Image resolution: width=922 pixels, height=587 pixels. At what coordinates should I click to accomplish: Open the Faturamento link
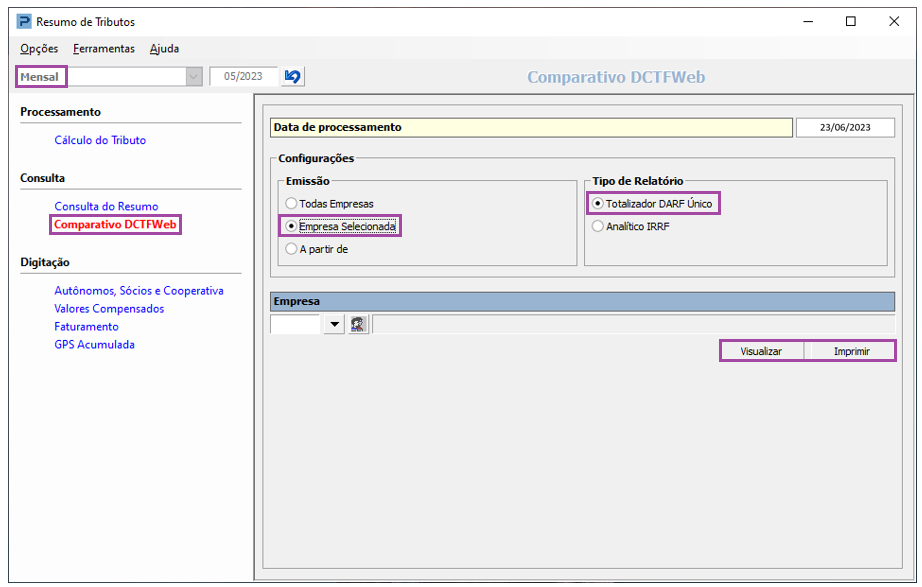pos(86,326)
